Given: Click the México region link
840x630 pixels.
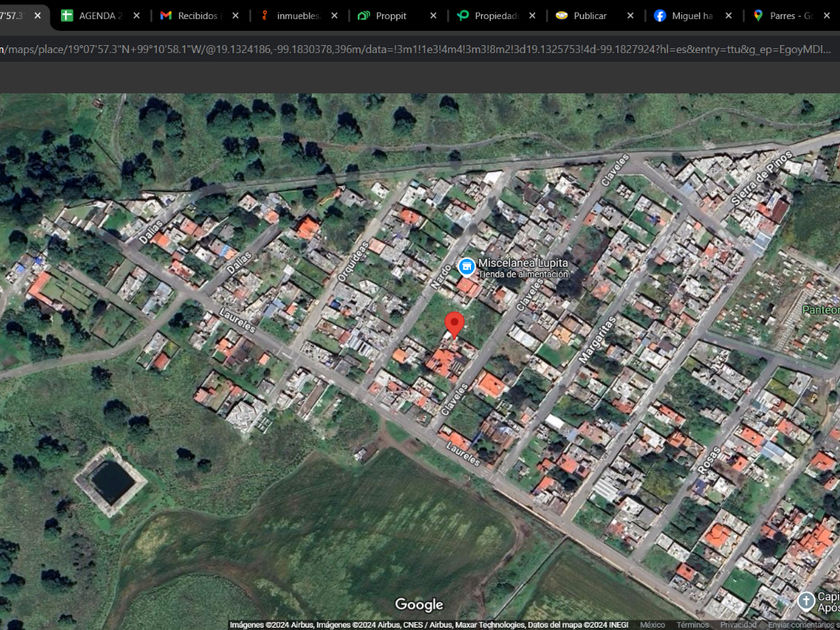Looking at the screenshot, I should 652,625.
